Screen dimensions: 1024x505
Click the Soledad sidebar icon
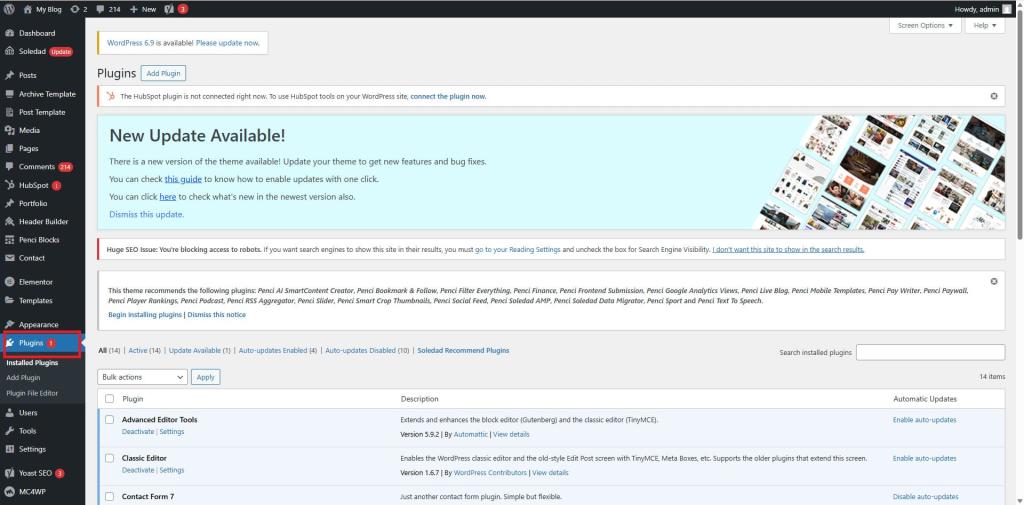(9, 52)
